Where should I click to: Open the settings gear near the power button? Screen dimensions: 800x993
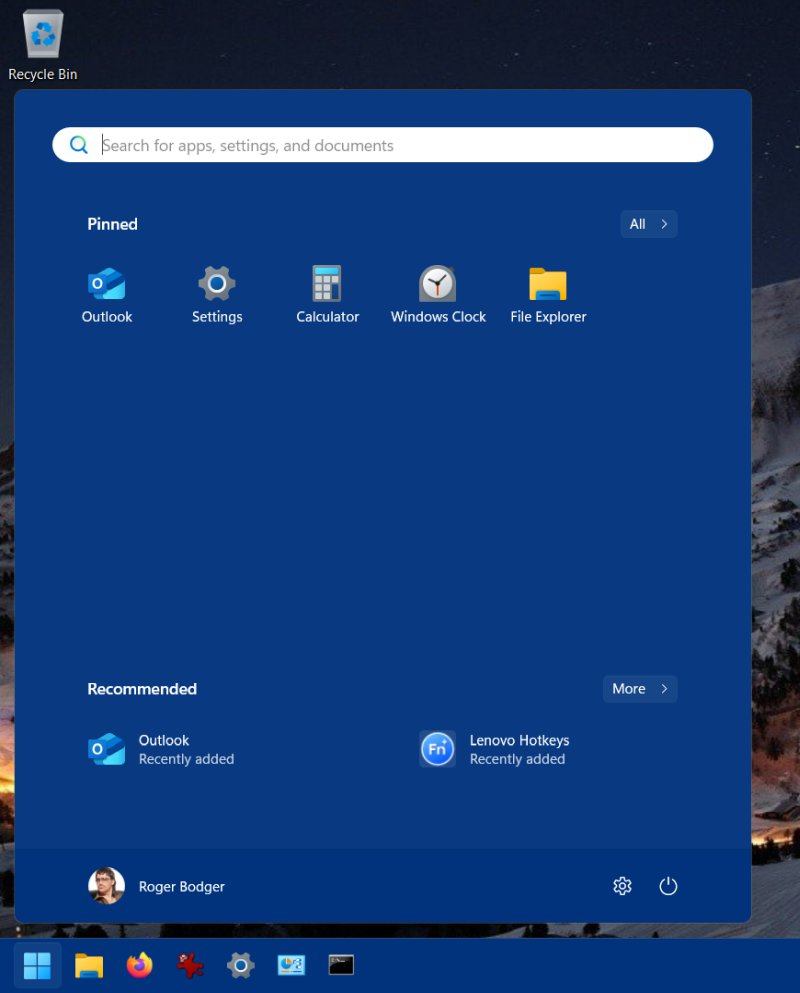pos(622,886)
